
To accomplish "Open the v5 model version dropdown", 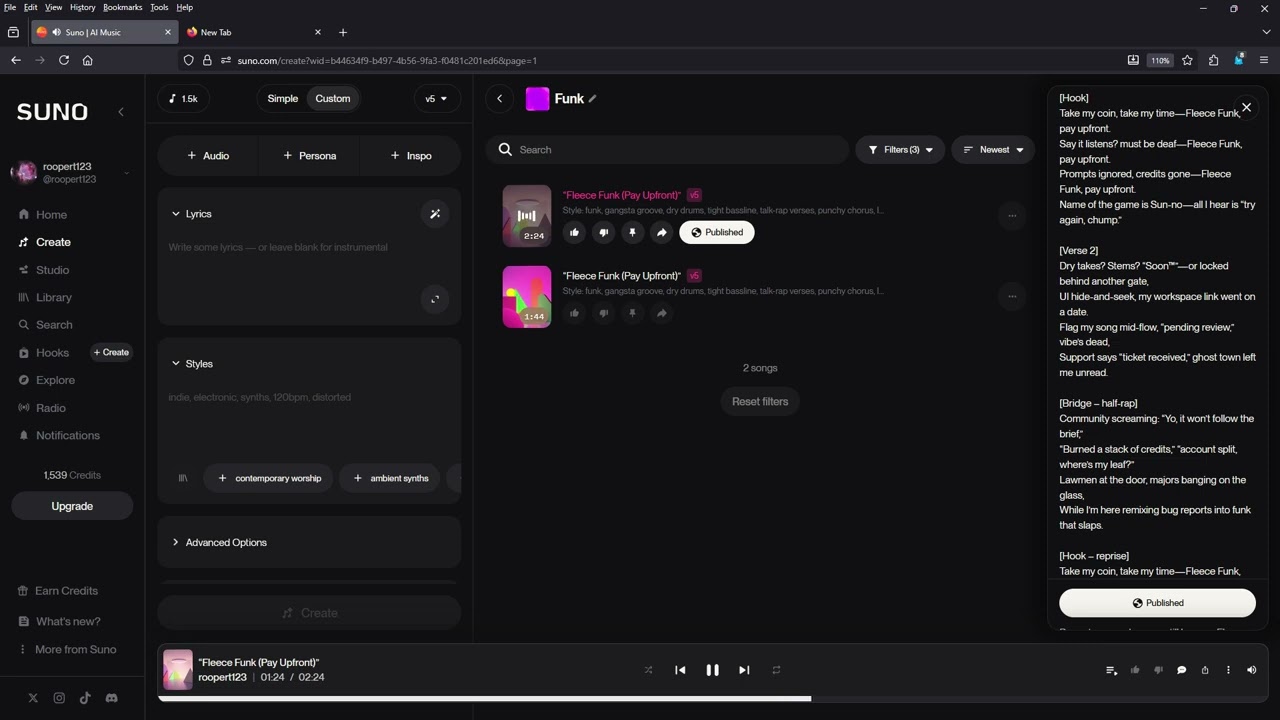I will click(436, 98).
